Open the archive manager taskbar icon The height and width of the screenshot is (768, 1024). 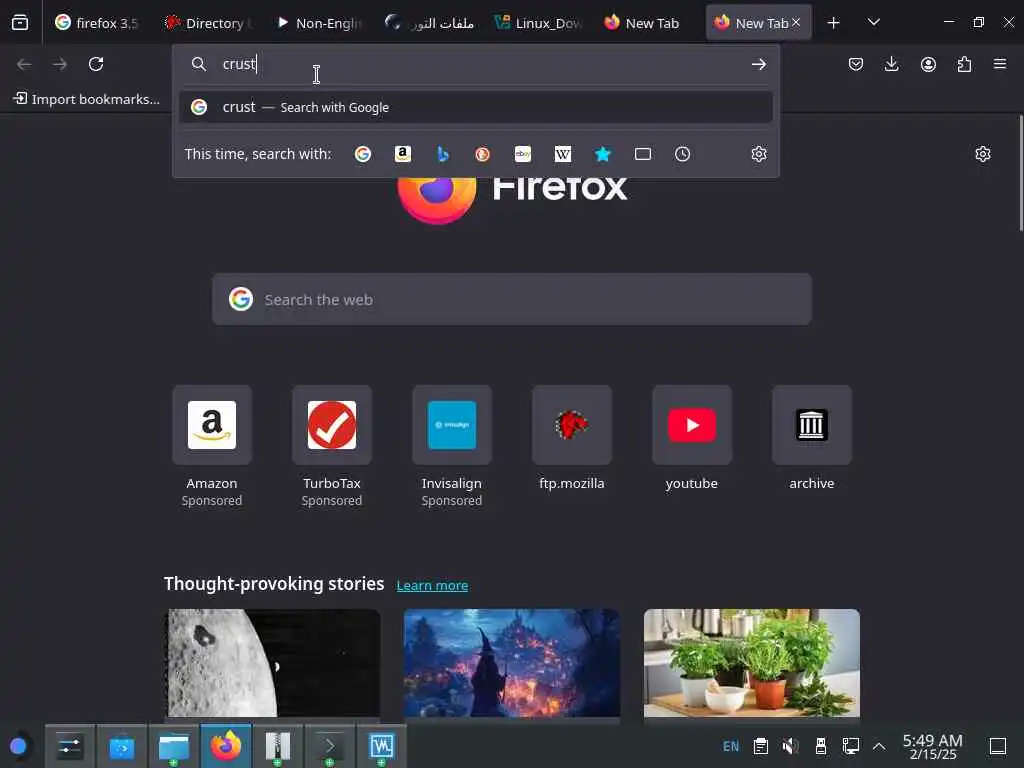pos(278,746)
